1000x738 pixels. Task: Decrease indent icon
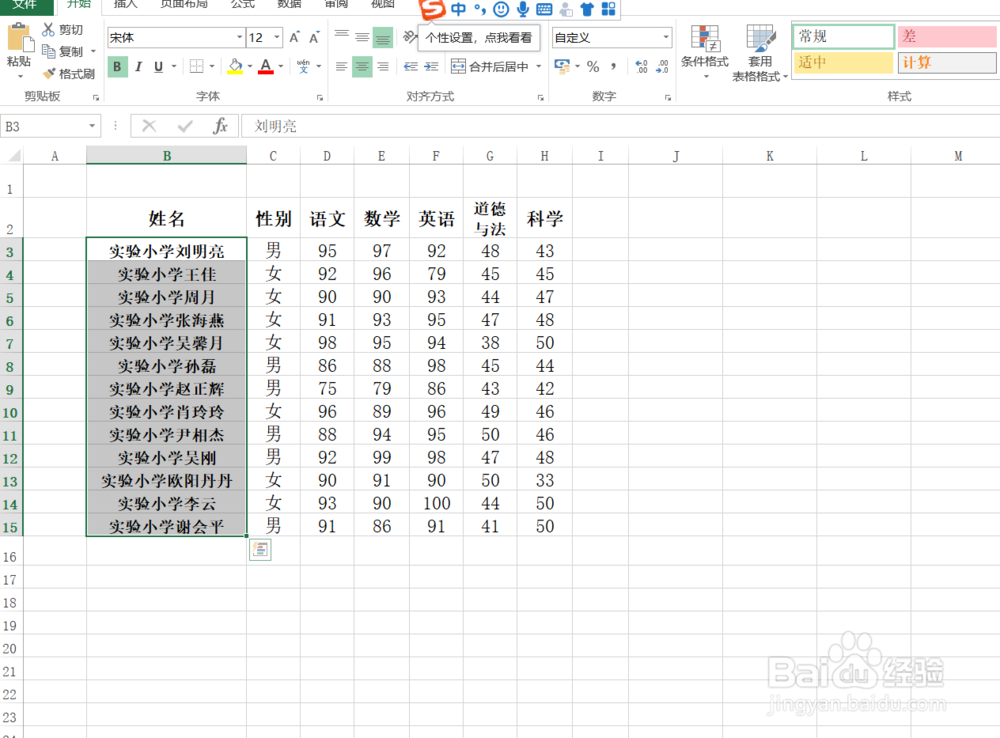tap(411, 66)
